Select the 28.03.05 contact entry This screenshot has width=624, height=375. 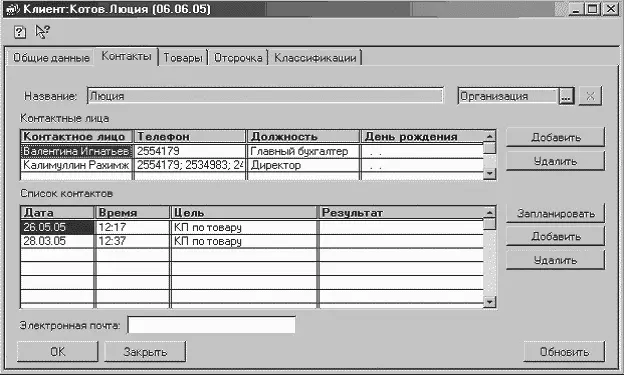tap(252, 241)
